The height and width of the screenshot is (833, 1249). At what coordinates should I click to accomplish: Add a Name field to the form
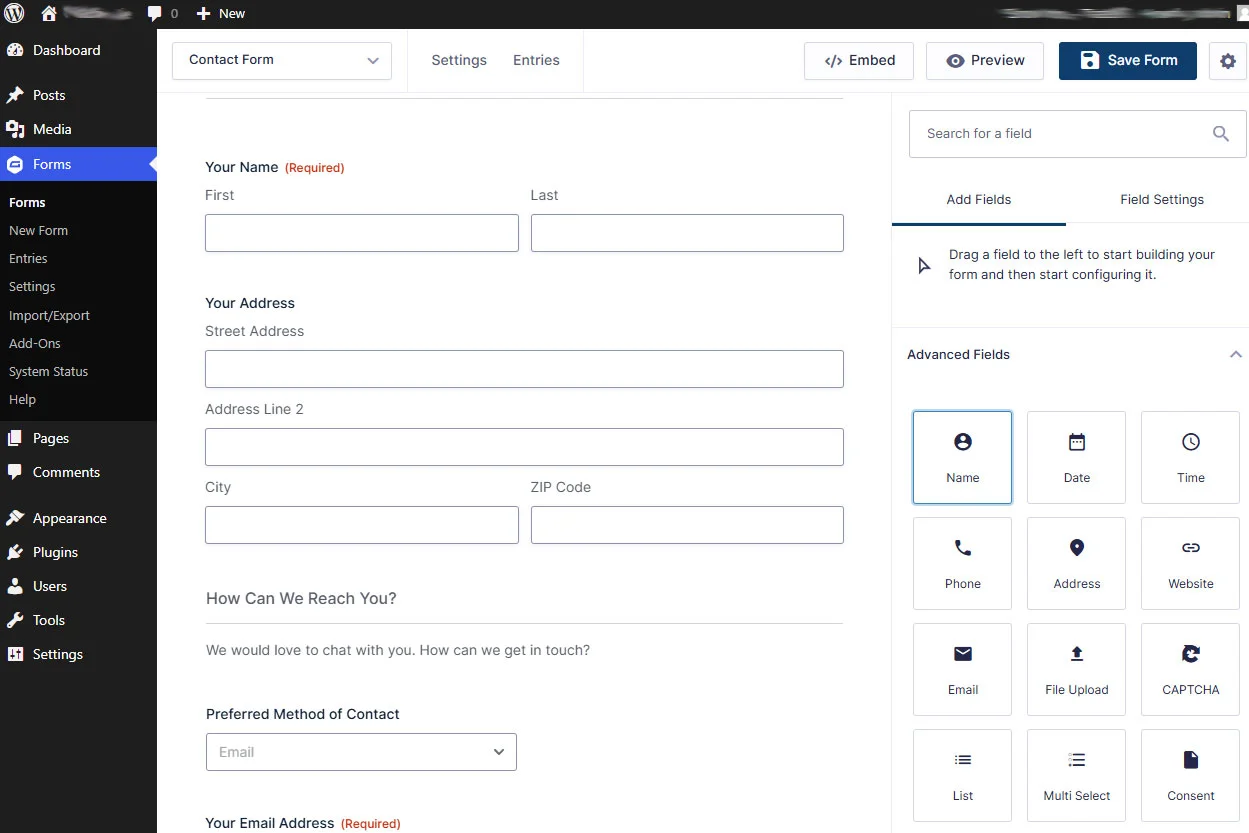tap(962, 457)
